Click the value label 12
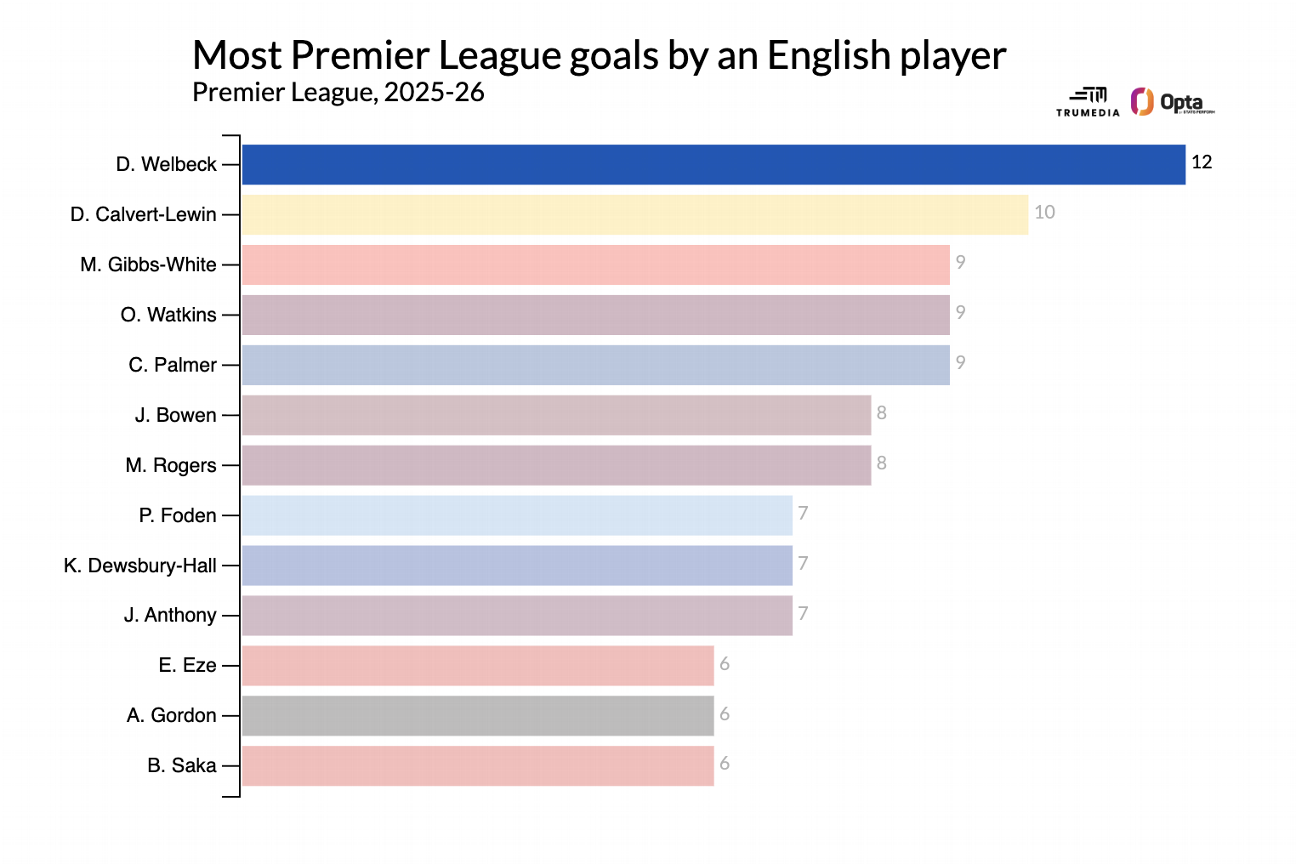Screen dimensions: 1296x864 [1201, 163]
